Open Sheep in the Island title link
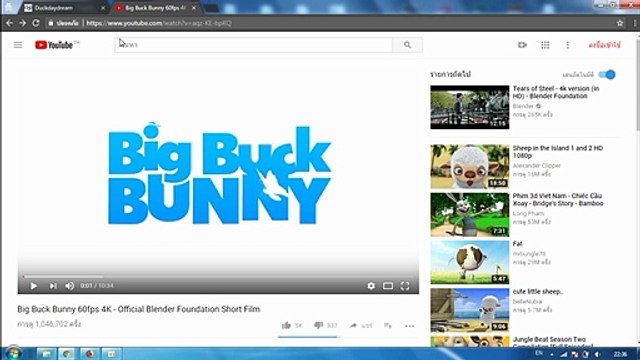Viewport: 640px width, 360px height. tap(558, 152)
